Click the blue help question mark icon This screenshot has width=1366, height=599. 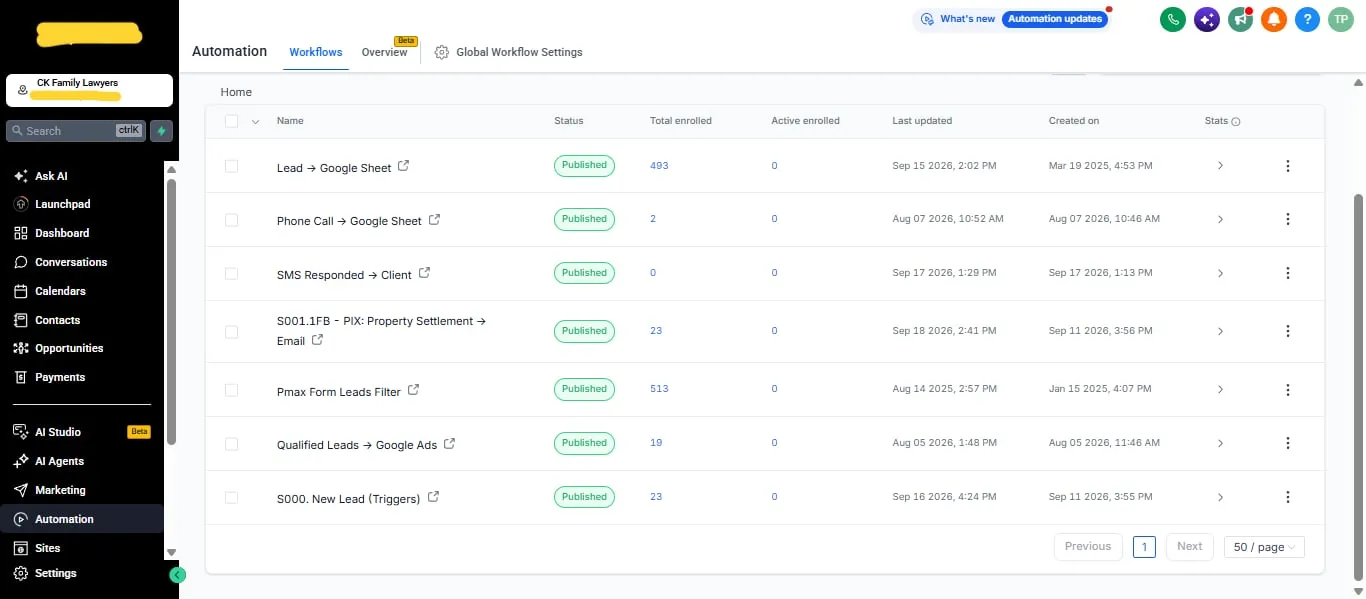coord(1307,19)
